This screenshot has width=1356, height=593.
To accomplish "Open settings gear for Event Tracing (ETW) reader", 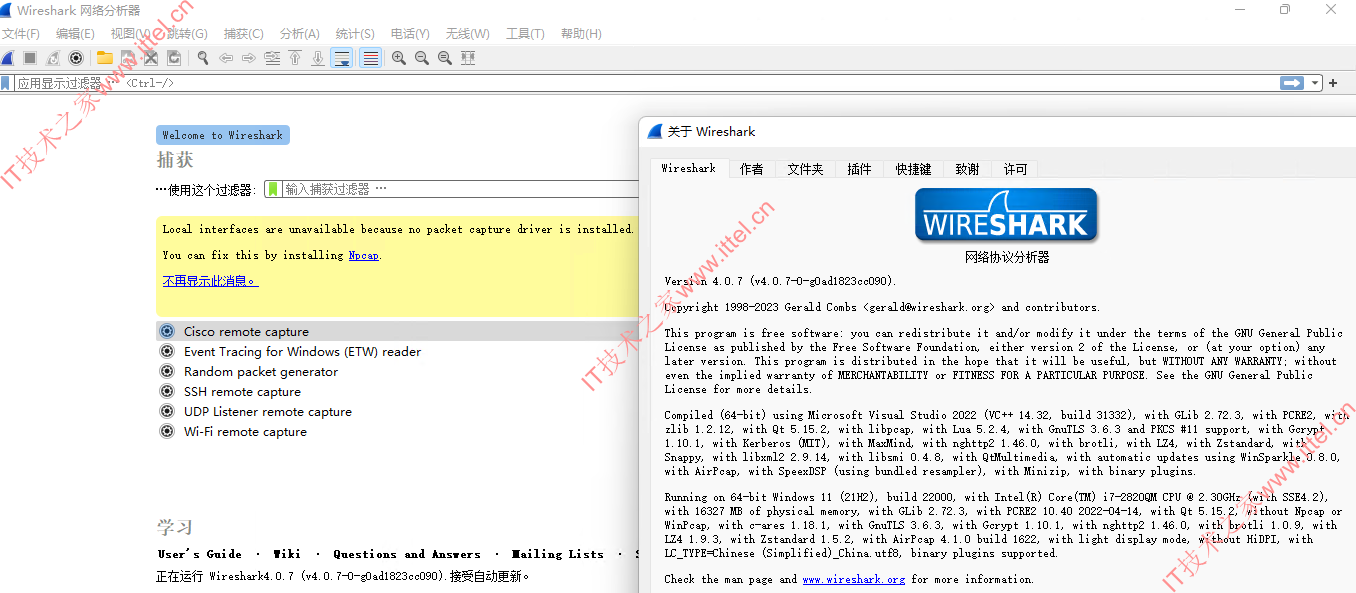I will pos(167,351).
